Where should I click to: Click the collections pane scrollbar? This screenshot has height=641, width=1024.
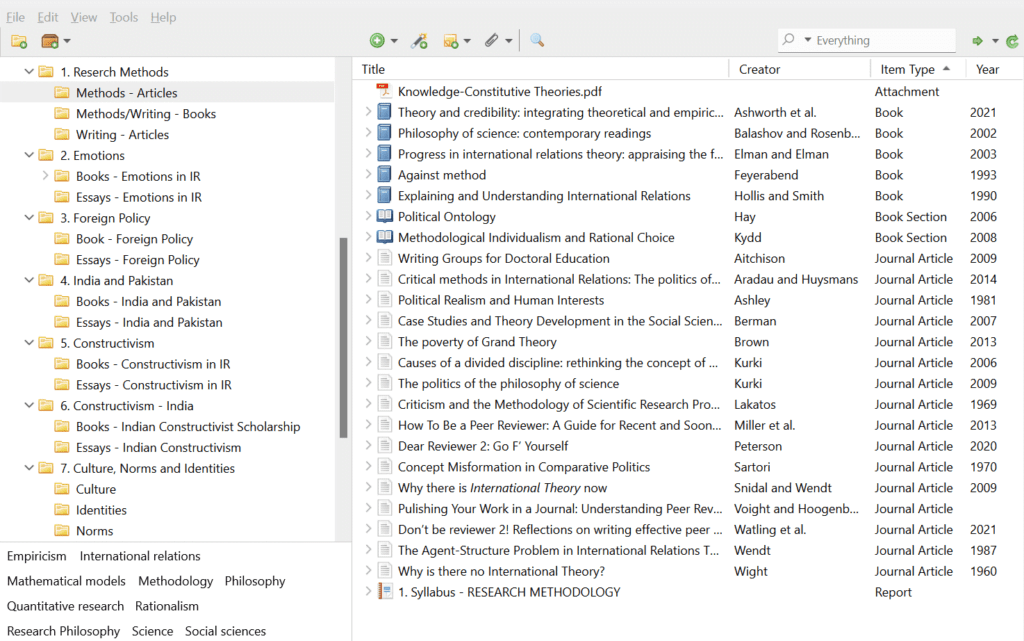point(344,337)
